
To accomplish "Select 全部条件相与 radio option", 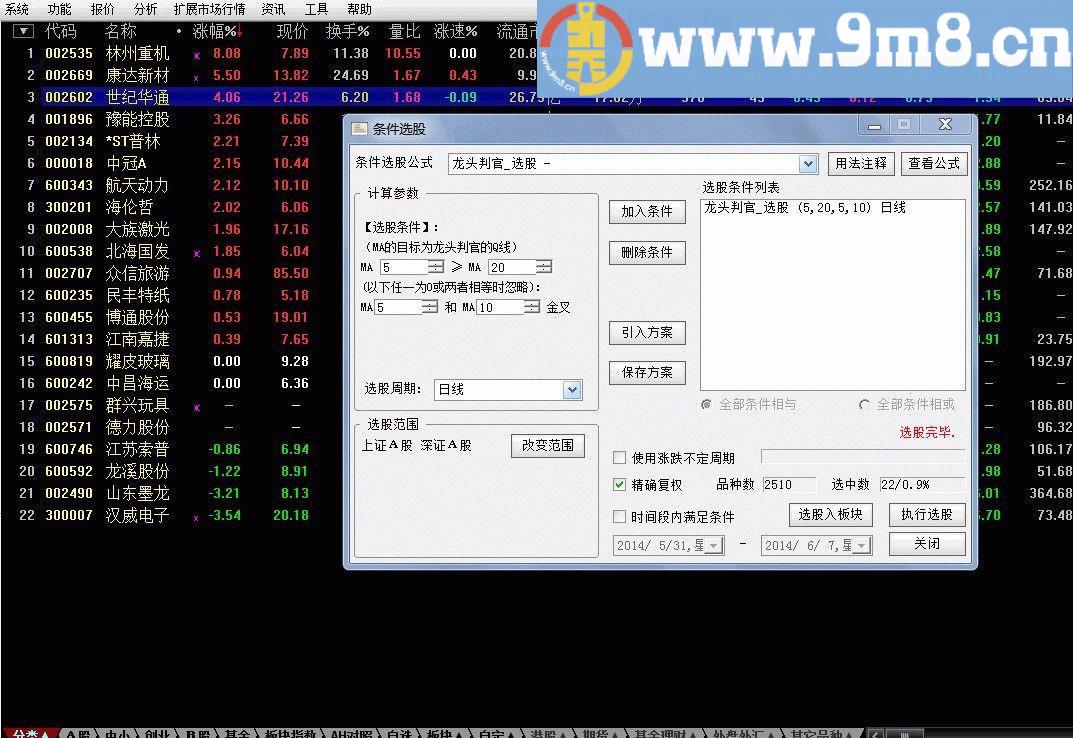I will (706, 405).
